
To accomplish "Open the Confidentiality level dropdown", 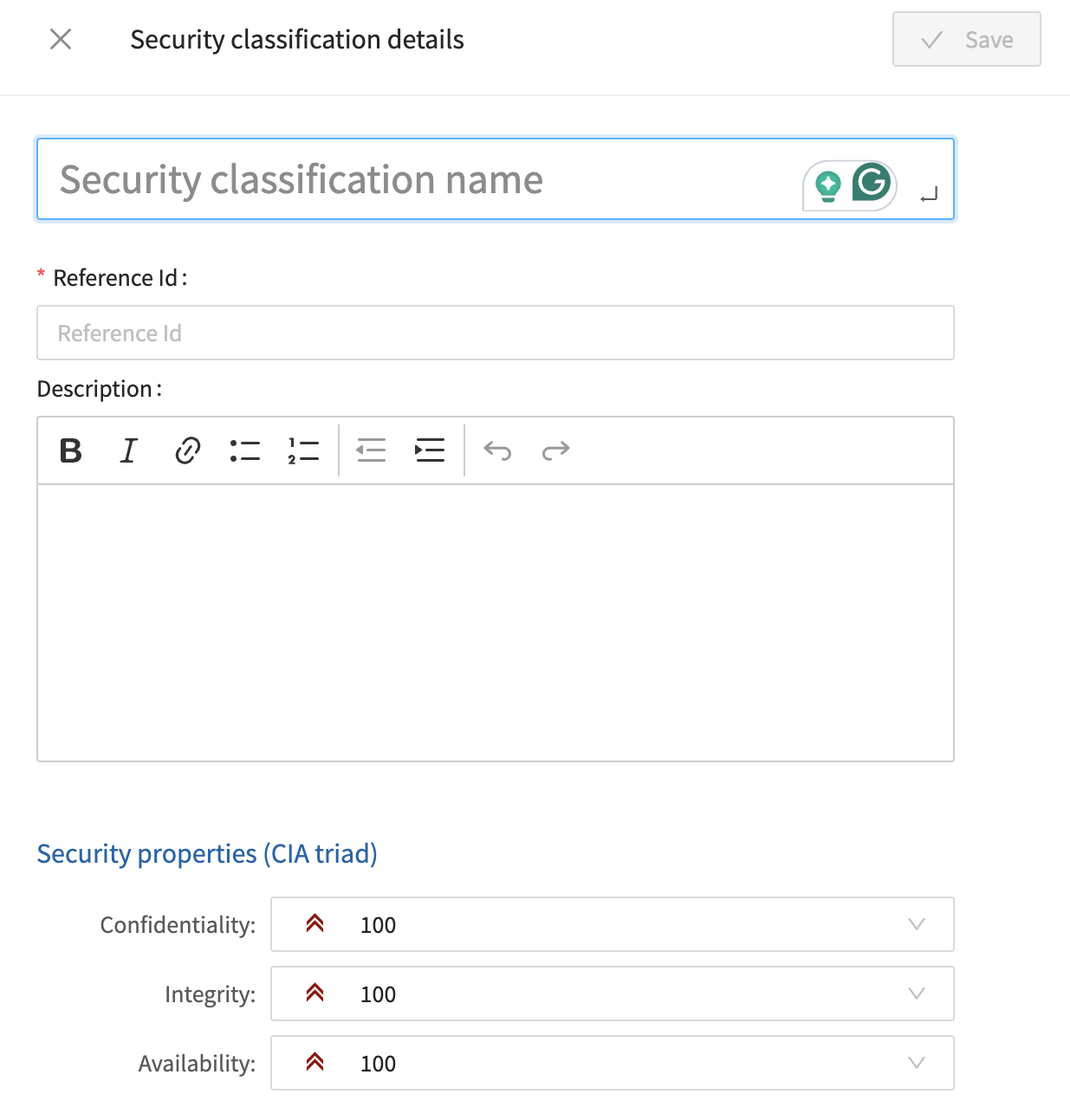I will pyautogui.click(x=916, y=924).
